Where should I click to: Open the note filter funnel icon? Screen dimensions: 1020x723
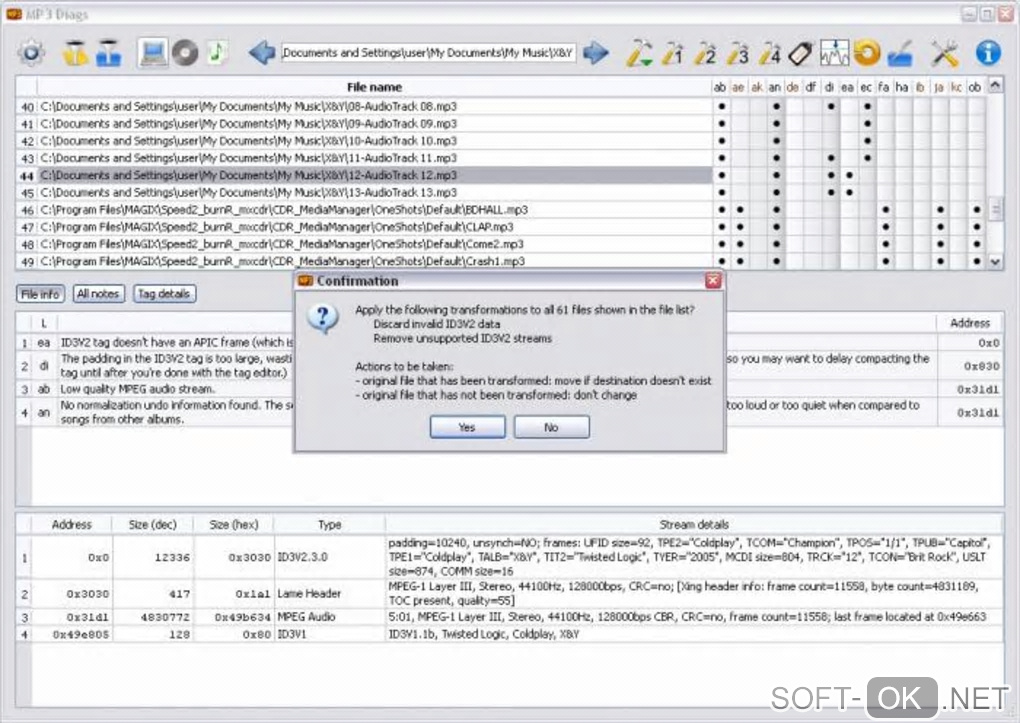[x=74, y=53]
